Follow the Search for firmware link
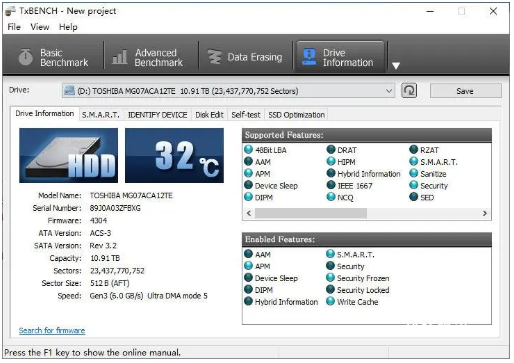Viewport: 514px width, 363px height. pos(52,330)
